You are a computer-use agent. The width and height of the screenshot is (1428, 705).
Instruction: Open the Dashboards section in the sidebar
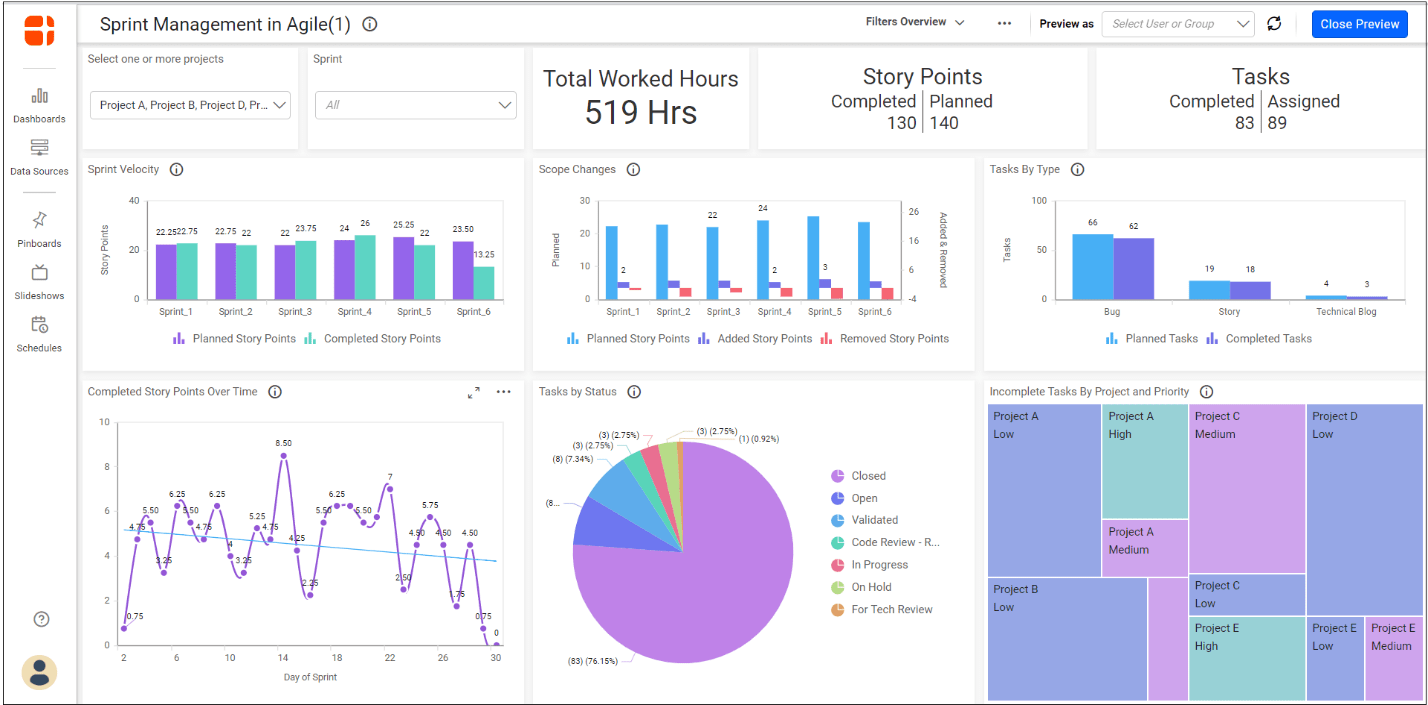pos(39,104)
